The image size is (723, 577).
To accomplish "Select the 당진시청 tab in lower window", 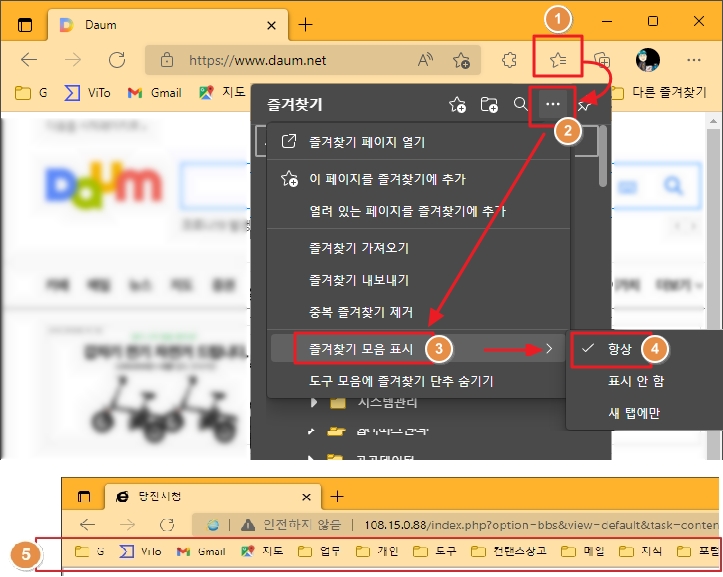I will click(212, 497).
